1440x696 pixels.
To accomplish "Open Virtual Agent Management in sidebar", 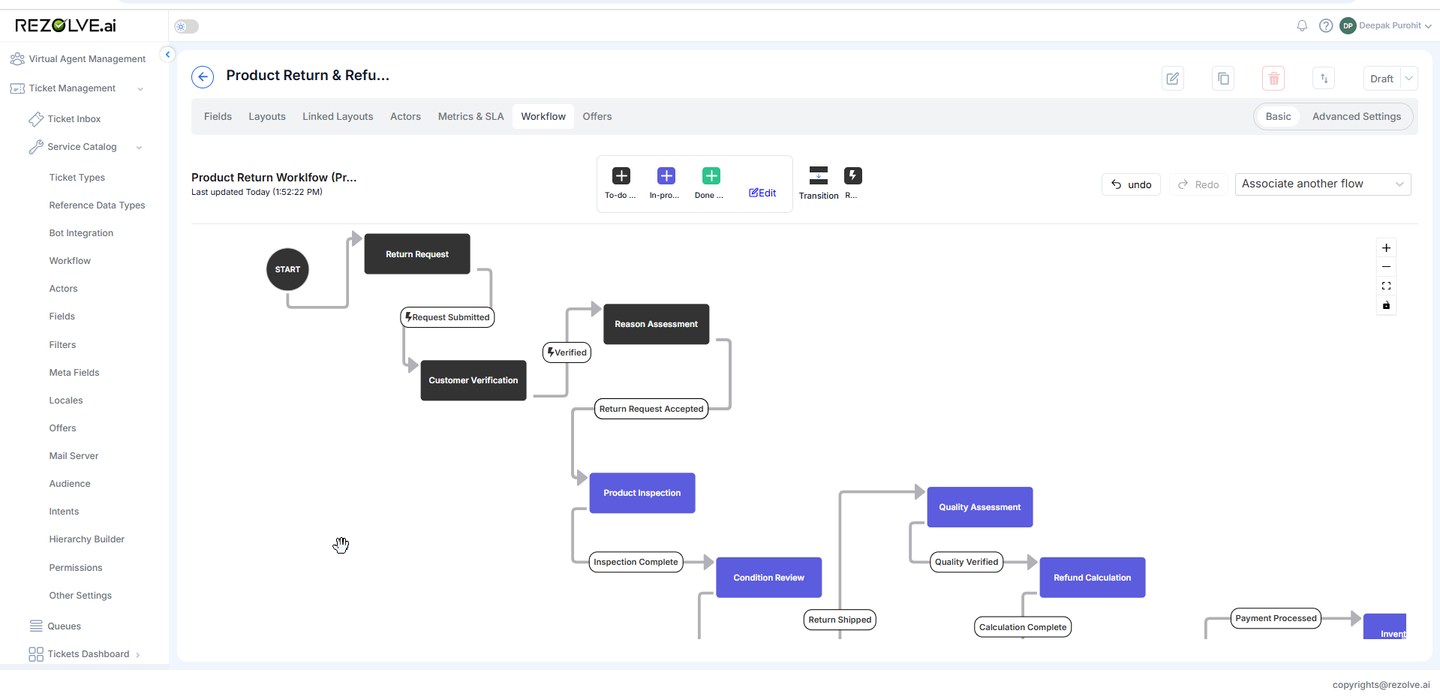I will [78, 59].
